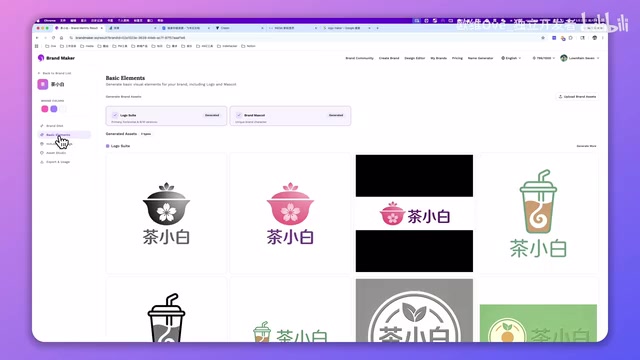Expand the user account dropdown arrow
Viewport: 640px width, 360px height.
(x=598, y=58)
